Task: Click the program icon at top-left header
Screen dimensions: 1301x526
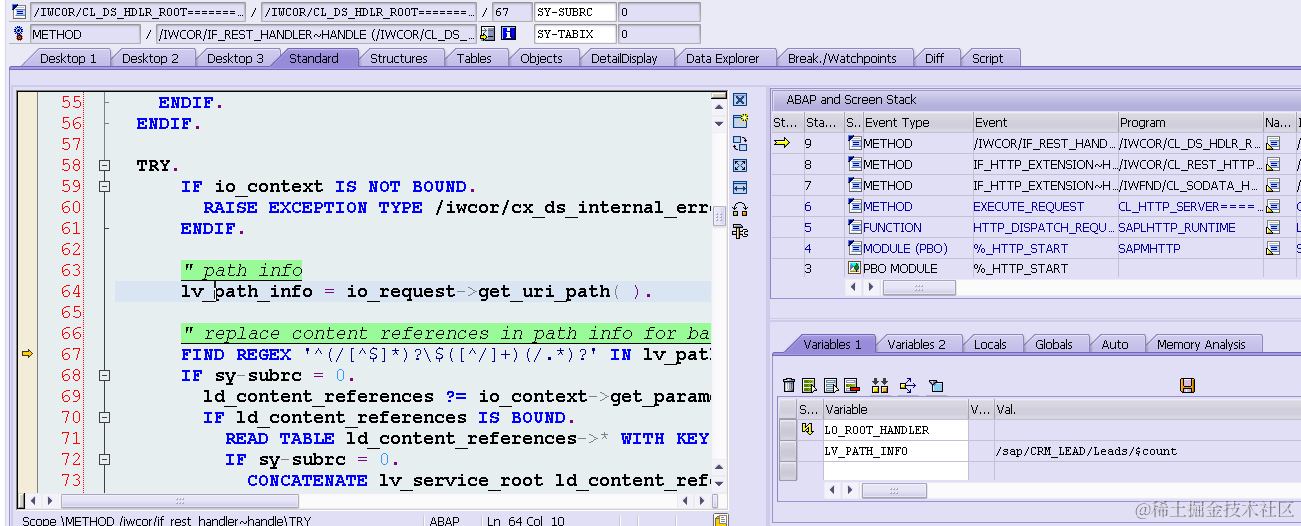Action: [20, 12]
